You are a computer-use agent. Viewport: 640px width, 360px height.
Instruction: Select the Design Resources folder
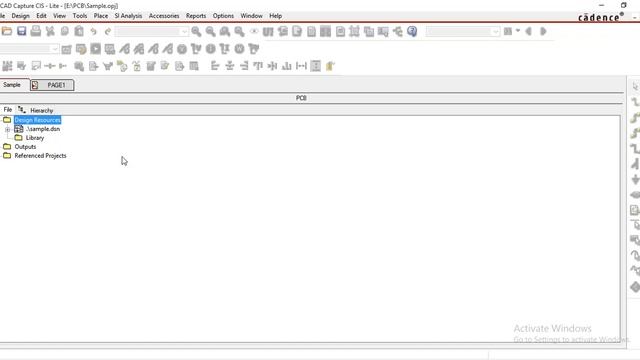click(x=38, y=120)
